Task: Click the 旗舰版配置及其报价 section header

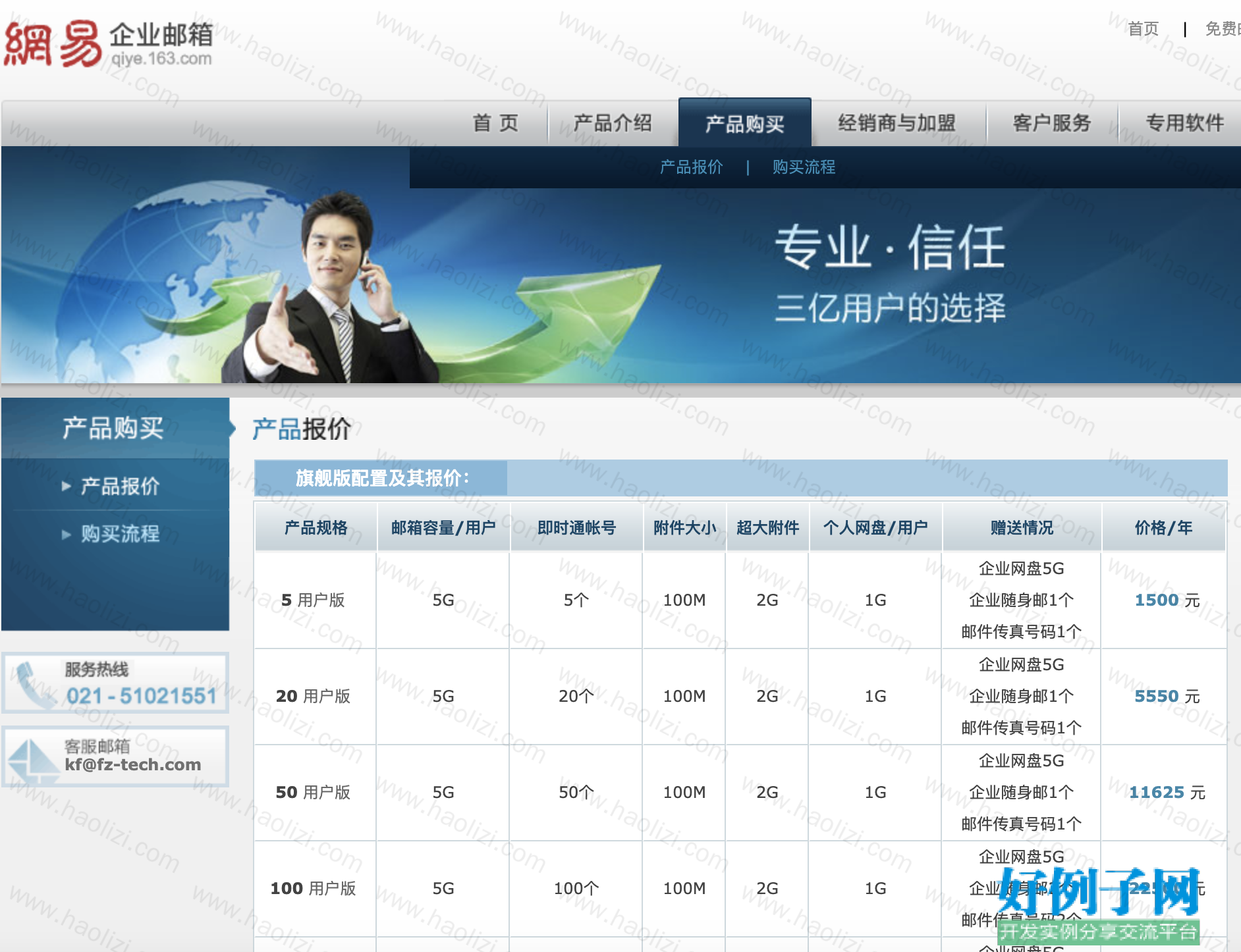Action: (382, 478)
